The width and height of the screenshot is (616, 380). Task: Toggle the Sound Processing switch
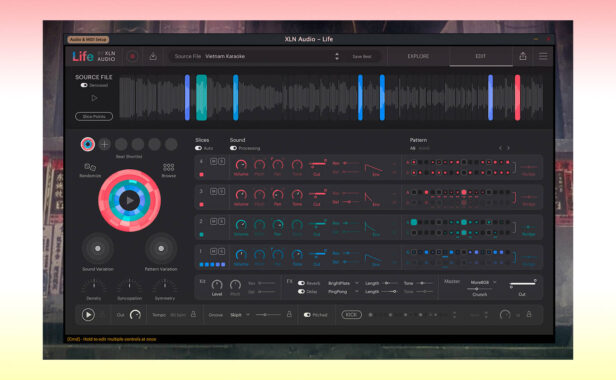point(233,148)
